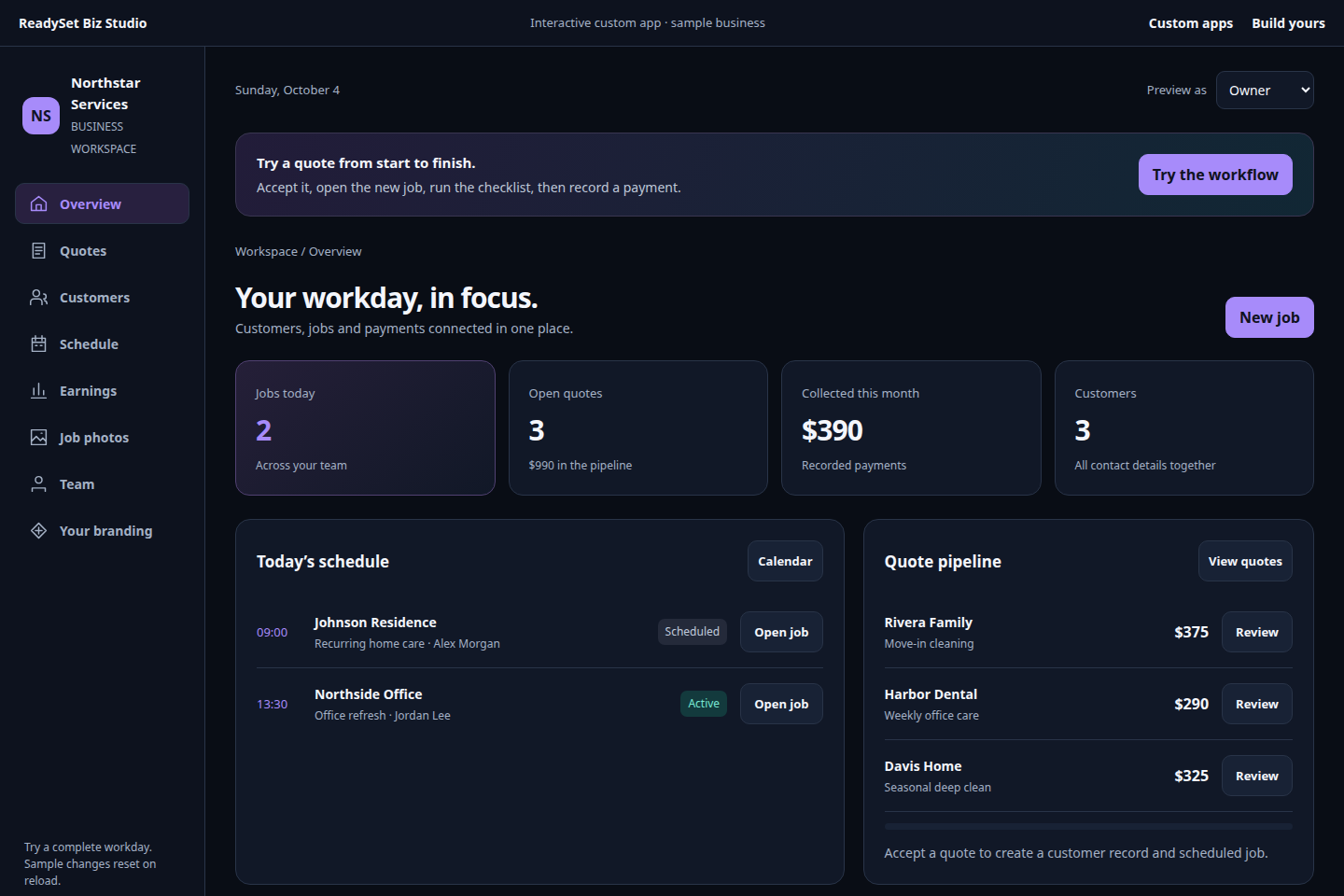Click the $325 quote amount
Screen dimensions: 1344x896
[1191, 776]
